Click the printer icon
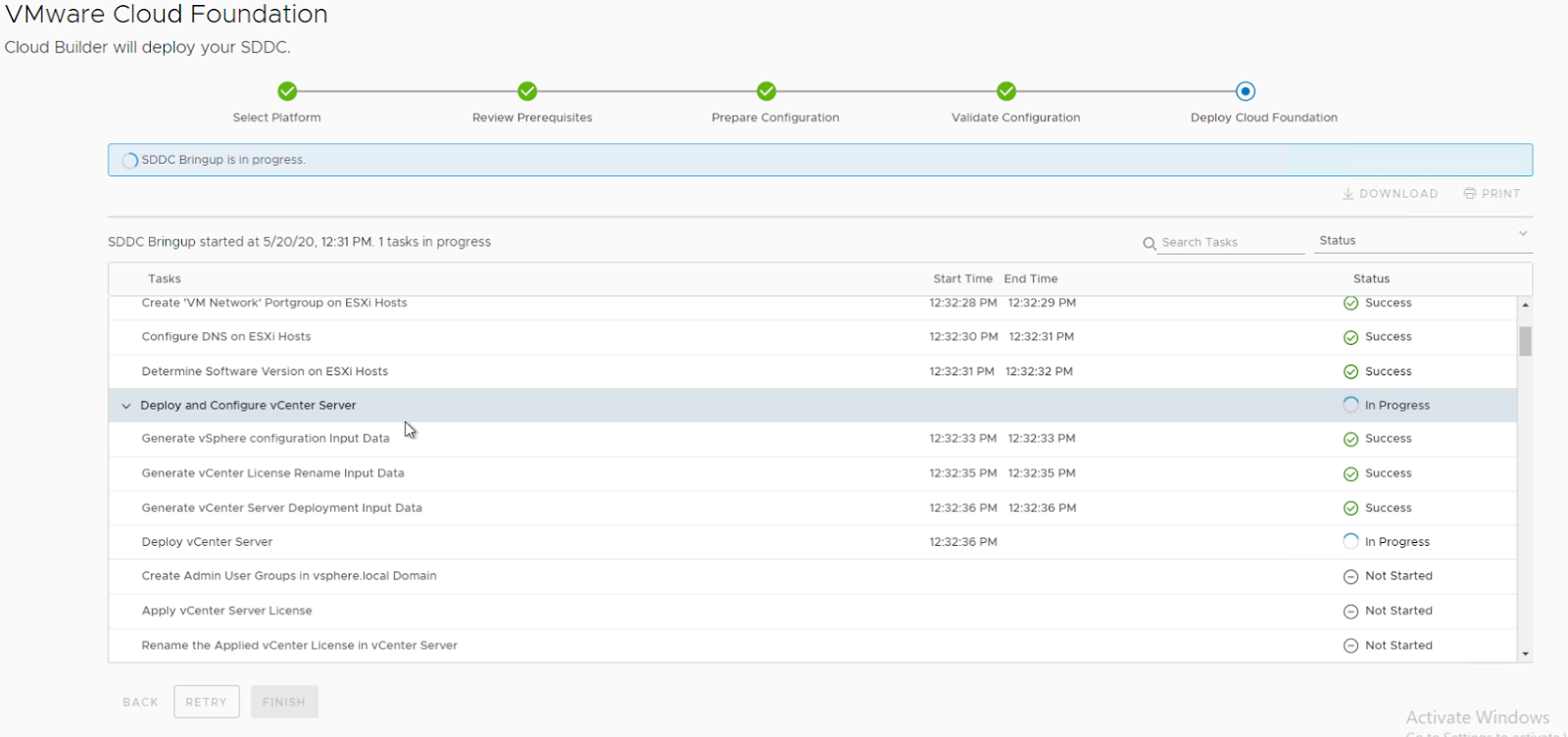Screen dimensions: 1568x737 pos(1470,193)
